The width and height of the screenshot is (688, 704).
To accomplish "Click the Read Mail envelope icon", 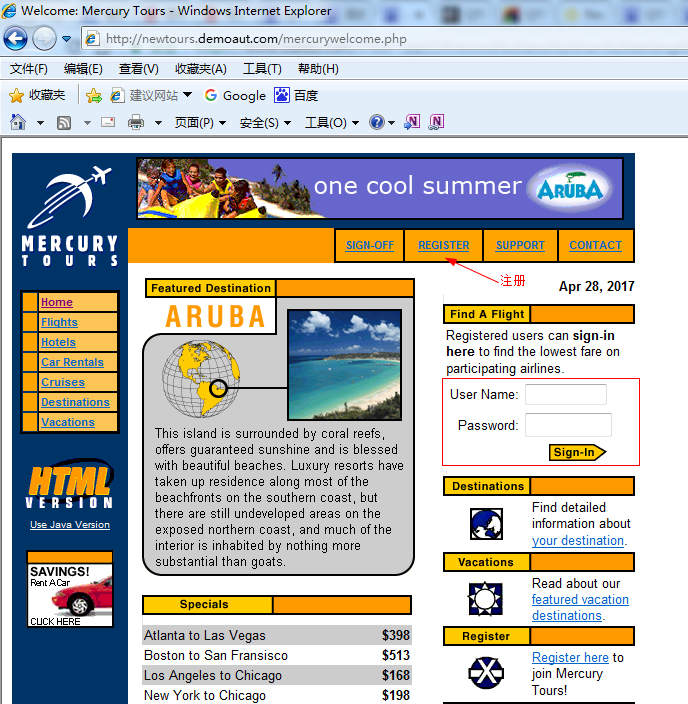I will coord(107,122).
